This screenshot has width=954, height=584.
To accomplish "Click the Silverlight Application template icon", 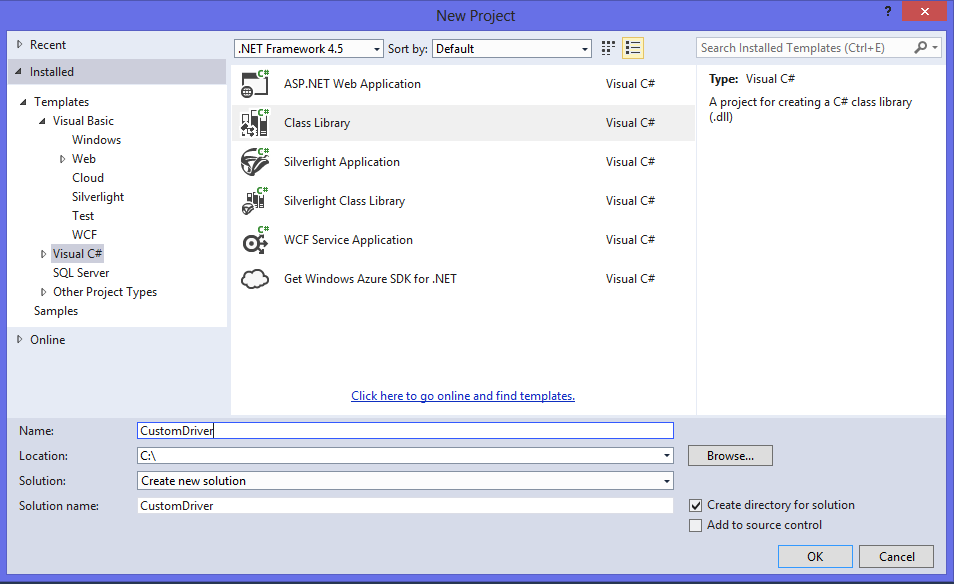I will (x=255, y=162).
